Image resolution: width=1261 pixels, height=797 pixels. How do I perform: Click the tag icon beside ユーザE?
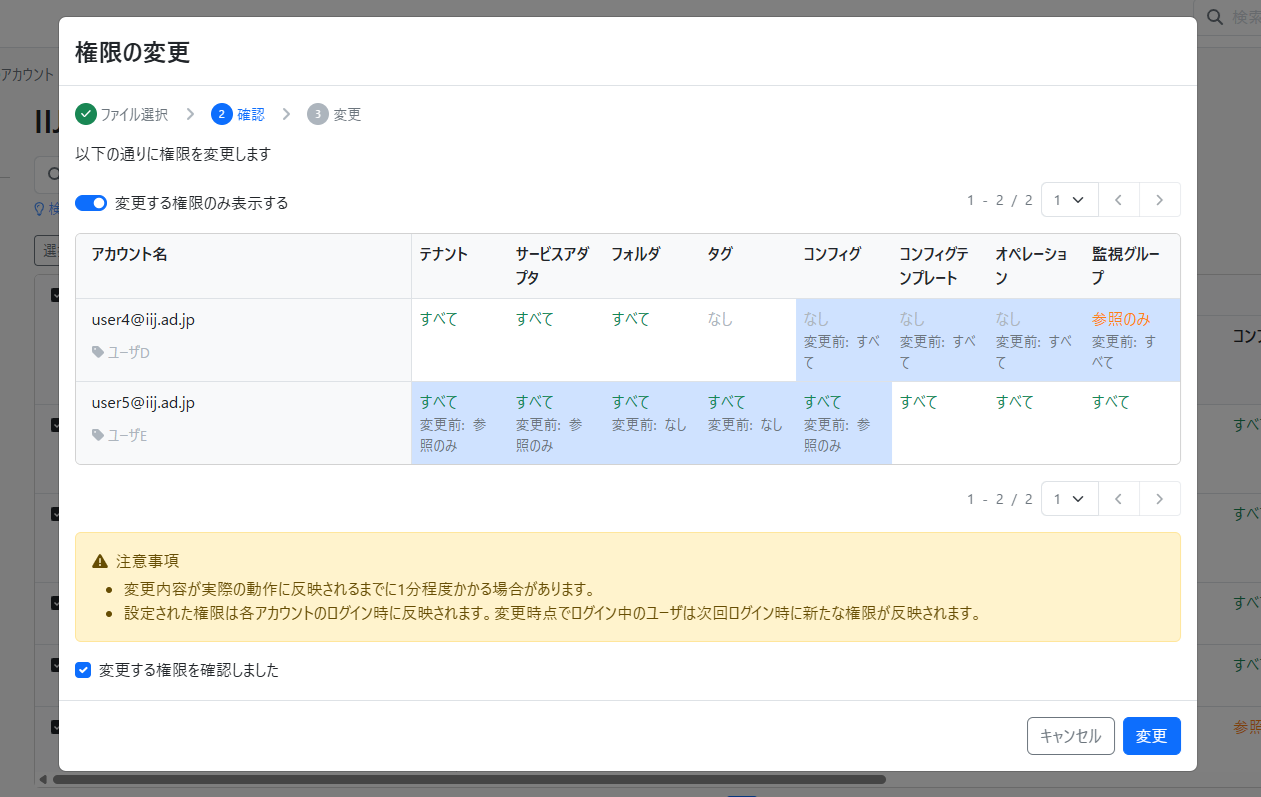point(97,435)
